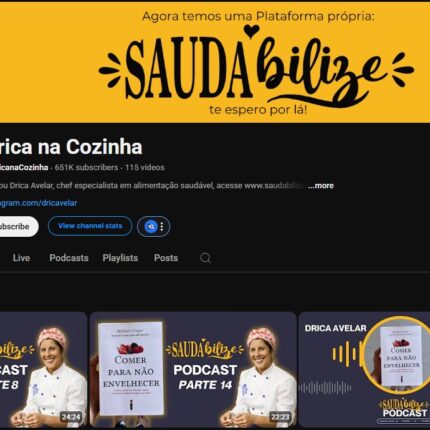Click the 24:24 duration badge
The height and width of the screenshot is (430, 430).
point(71,417)
